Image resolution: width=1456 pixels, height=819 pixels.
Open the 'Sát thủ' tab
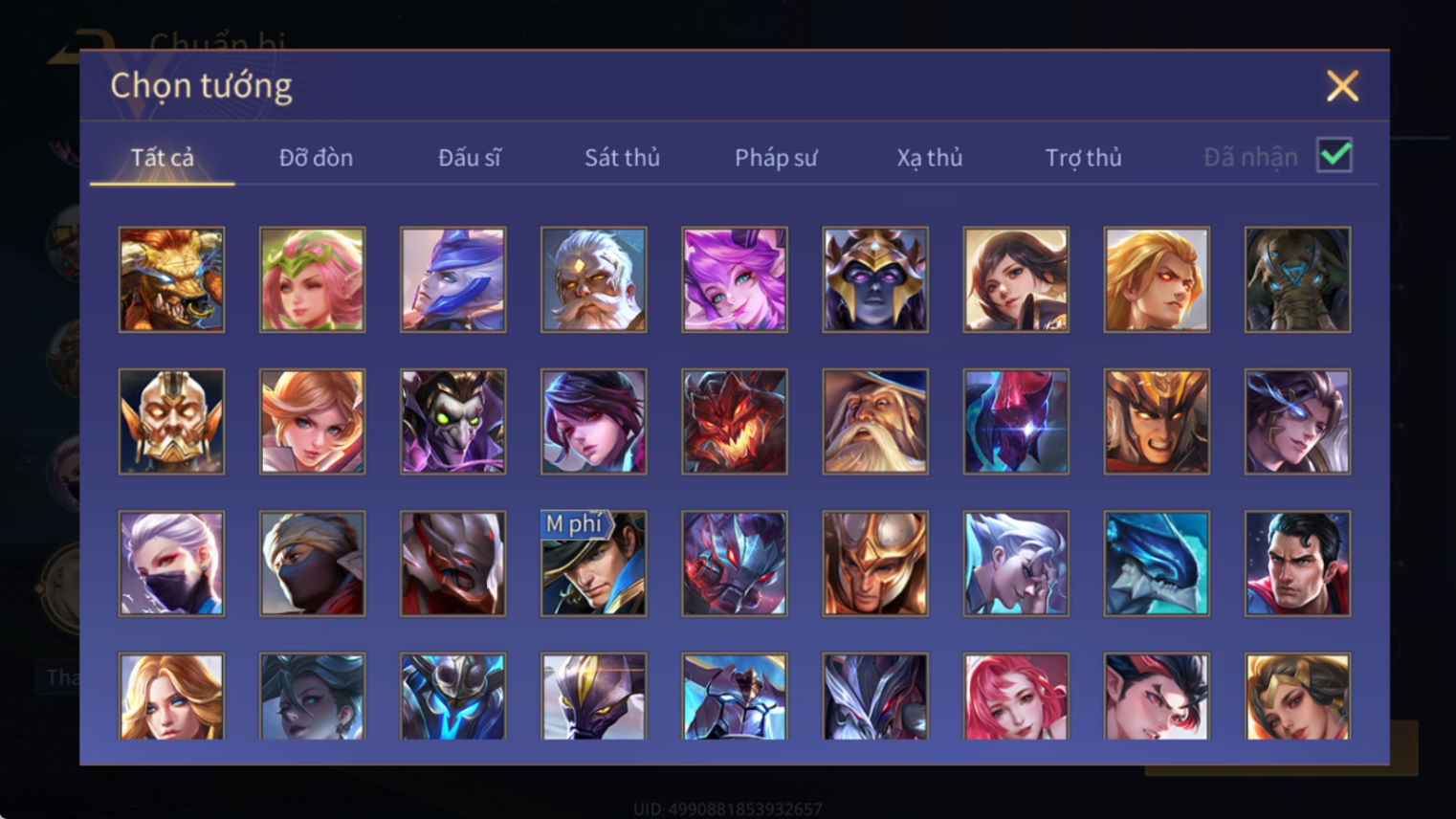[x=622, y=157]
